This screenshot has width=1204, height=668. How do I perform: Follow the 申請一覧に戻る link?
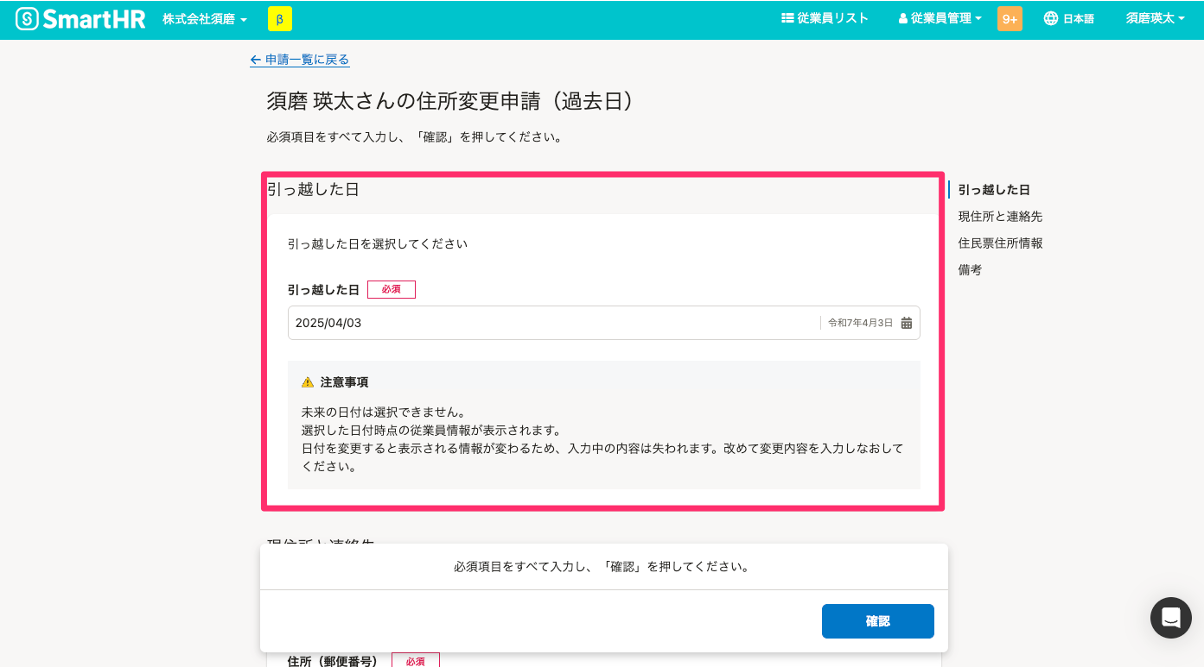300,60
